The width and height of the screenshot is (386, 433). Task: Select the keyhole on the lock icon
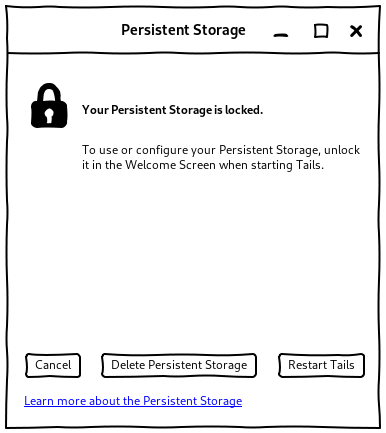pyautogui.click(x=49, y=116)
